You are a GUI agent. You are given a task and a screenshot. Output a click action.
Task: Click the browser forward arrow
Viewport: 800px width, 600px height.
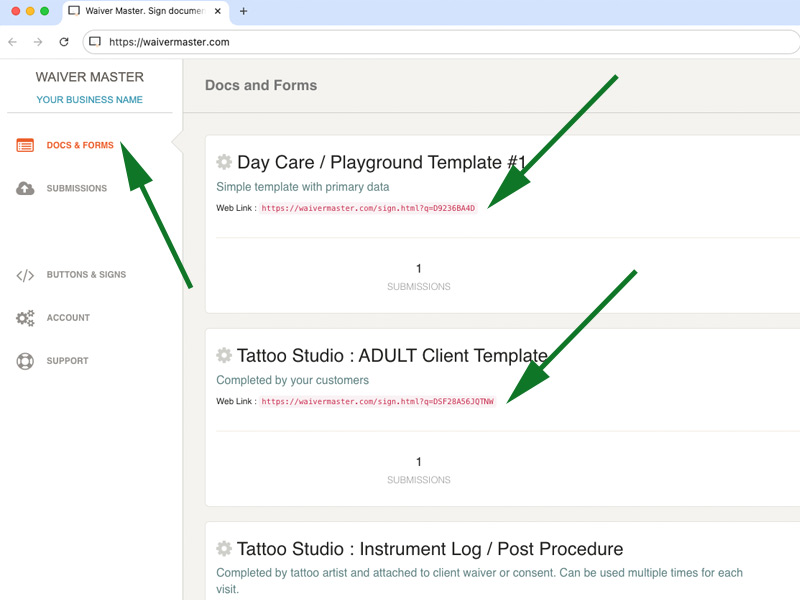point(38,42)
